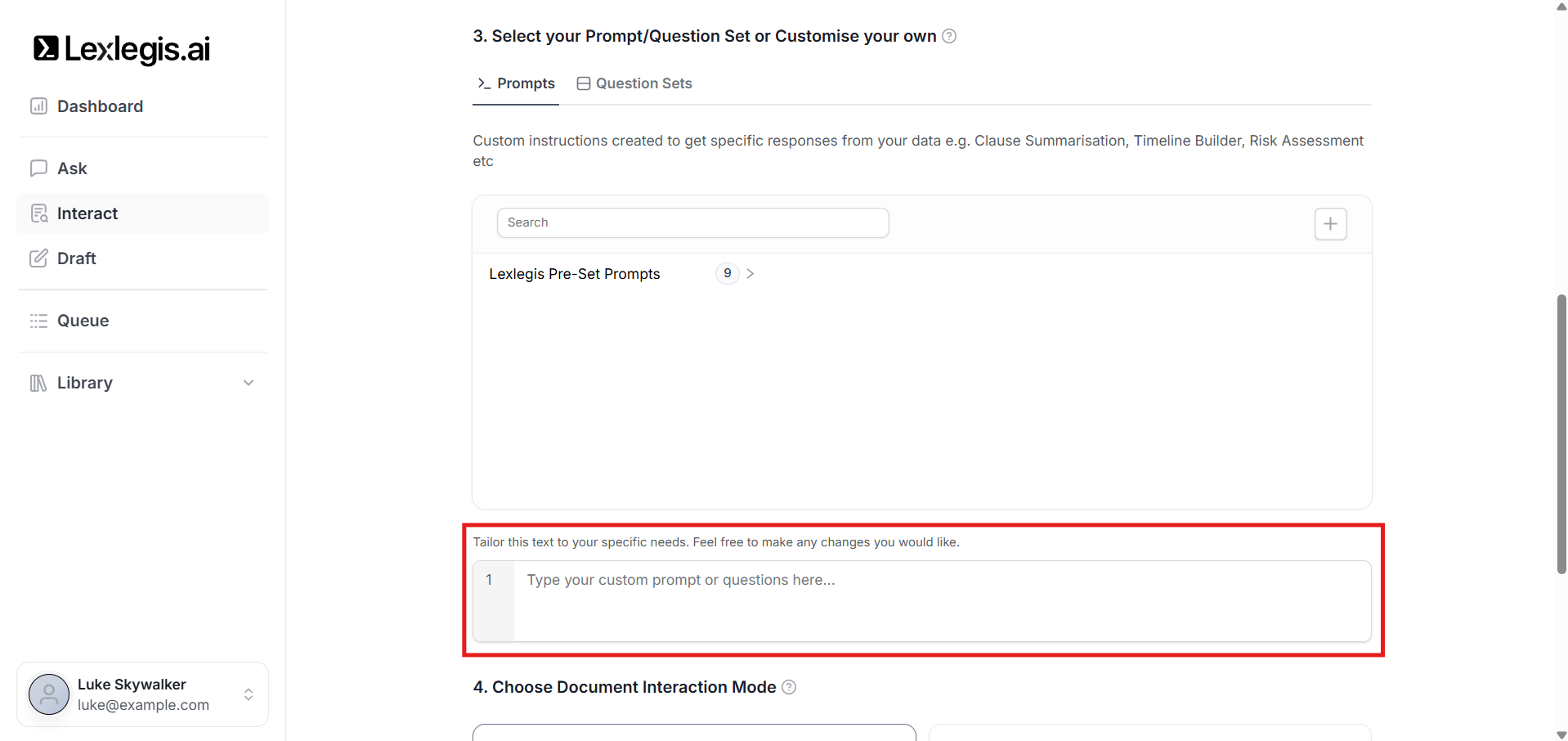Click the Draft pencil icon
Screen dimensions: 1568x741
(38, 258)
